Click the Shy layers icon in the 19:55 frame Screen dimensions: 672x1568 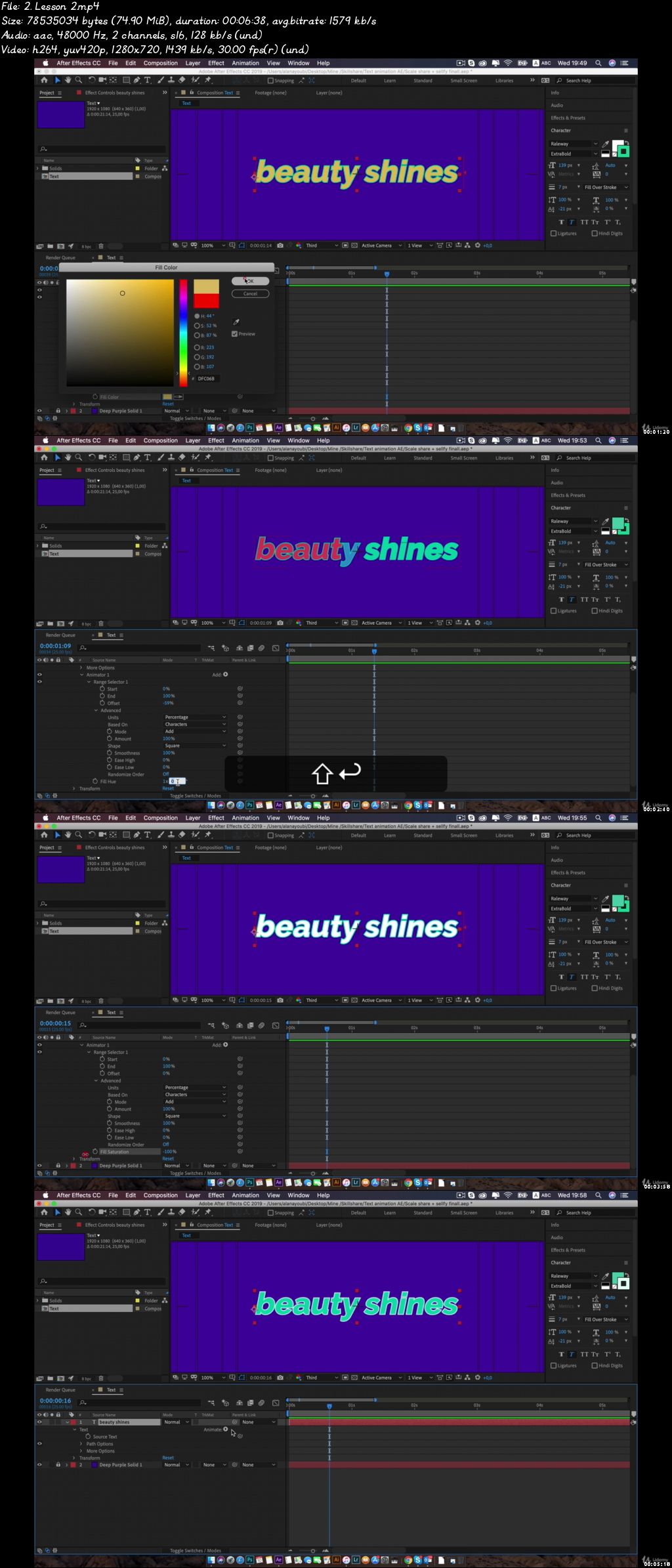click(240, 1025)
